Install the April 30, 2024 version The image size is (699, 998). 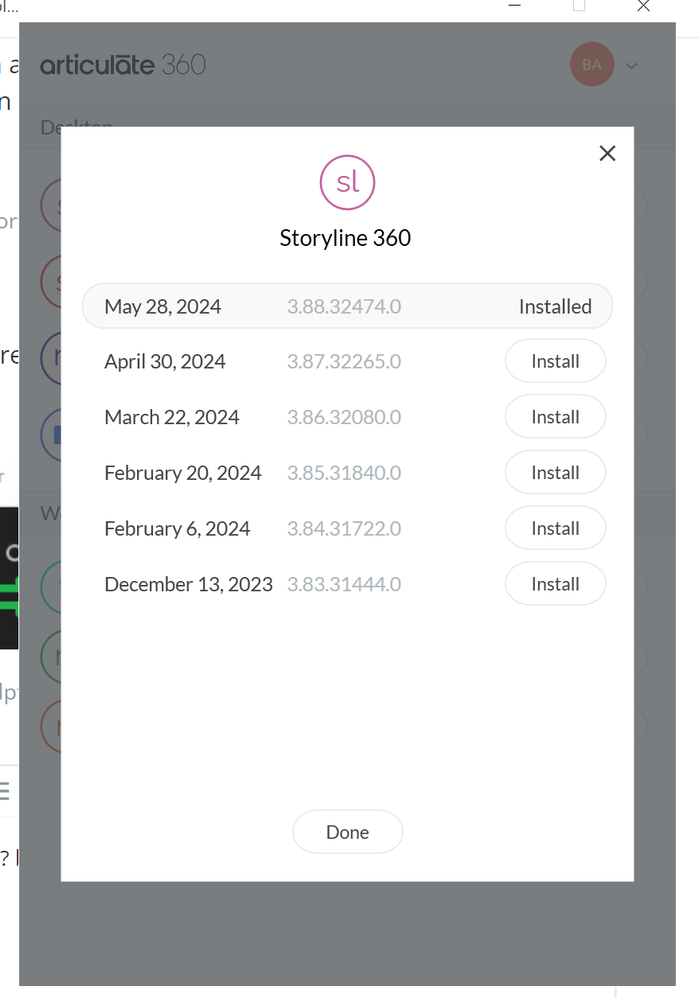(555, 361)
